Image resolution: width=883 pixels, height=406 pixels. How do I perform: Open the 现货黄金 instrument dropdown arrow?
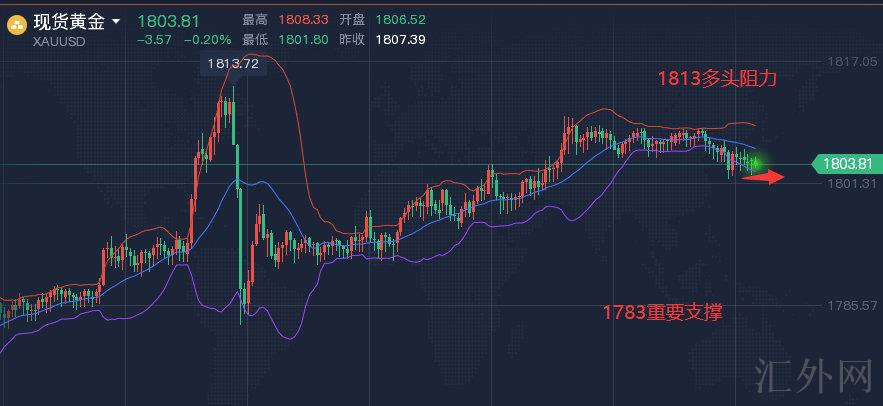click(x=116, y=21)
